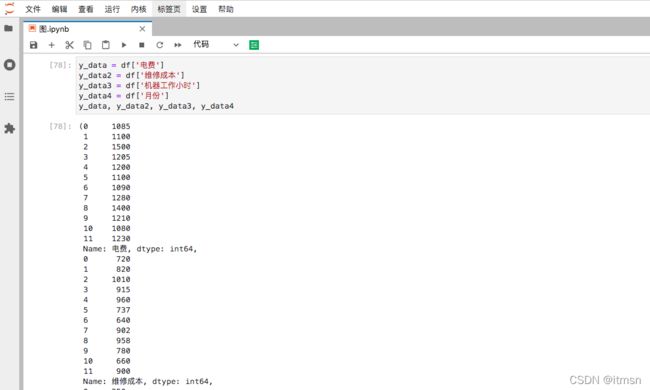
Task: Restart kernel and run all cells
Action: point(178,45)
